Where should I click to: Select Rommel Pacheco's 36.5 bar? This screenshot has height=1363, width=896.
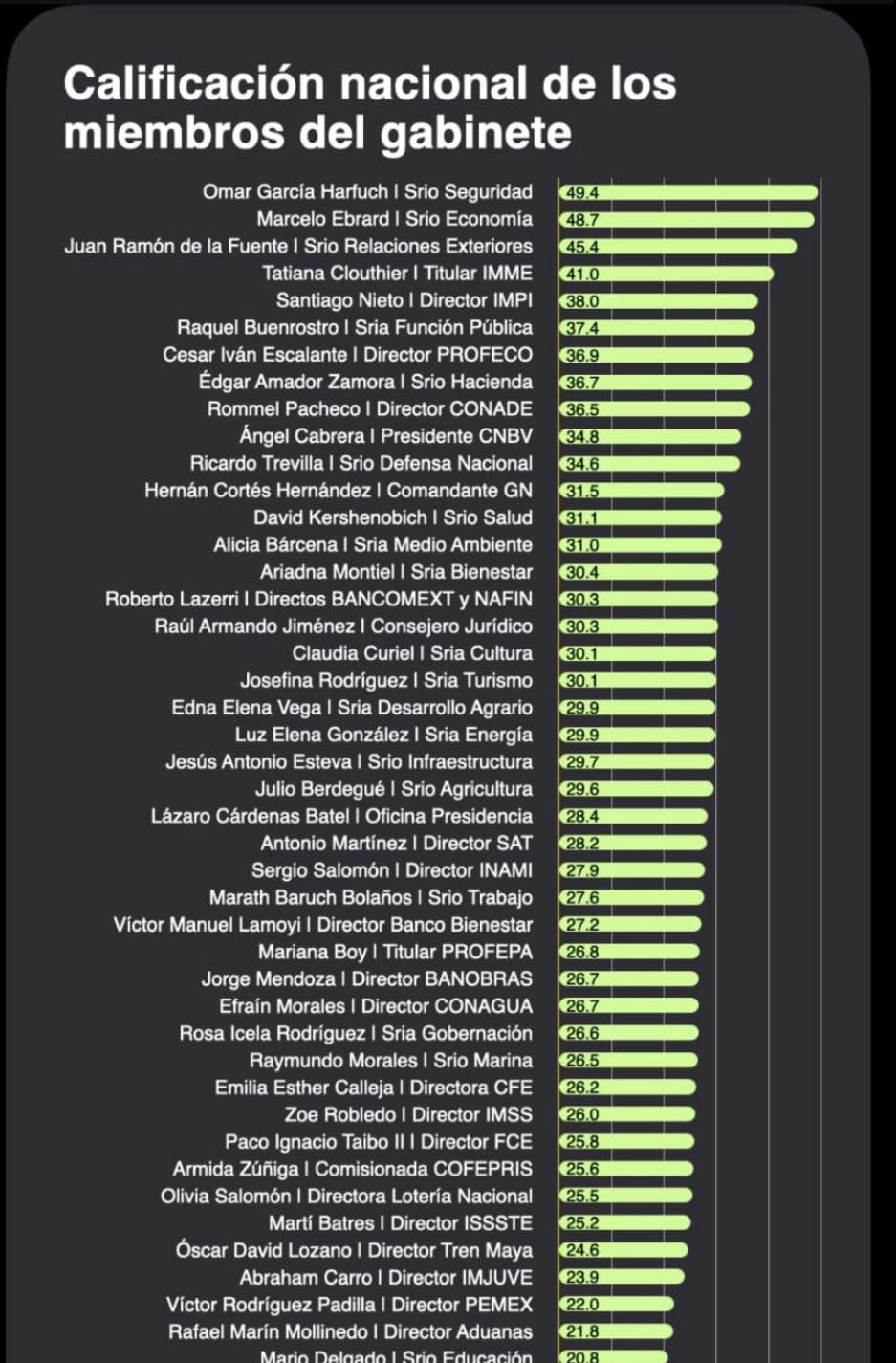[654, 409]
